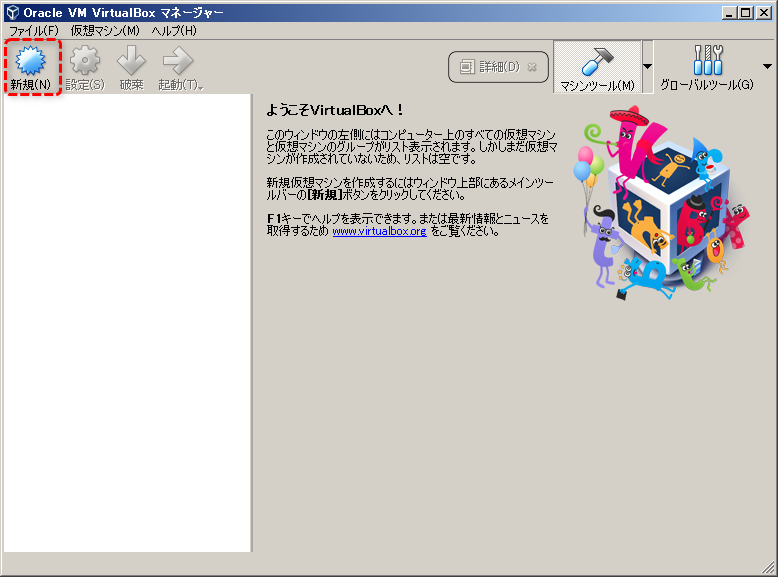Select グローバルツール(G) tools icon
Screen dimensions: 778x577
click(x=708, y=60)
